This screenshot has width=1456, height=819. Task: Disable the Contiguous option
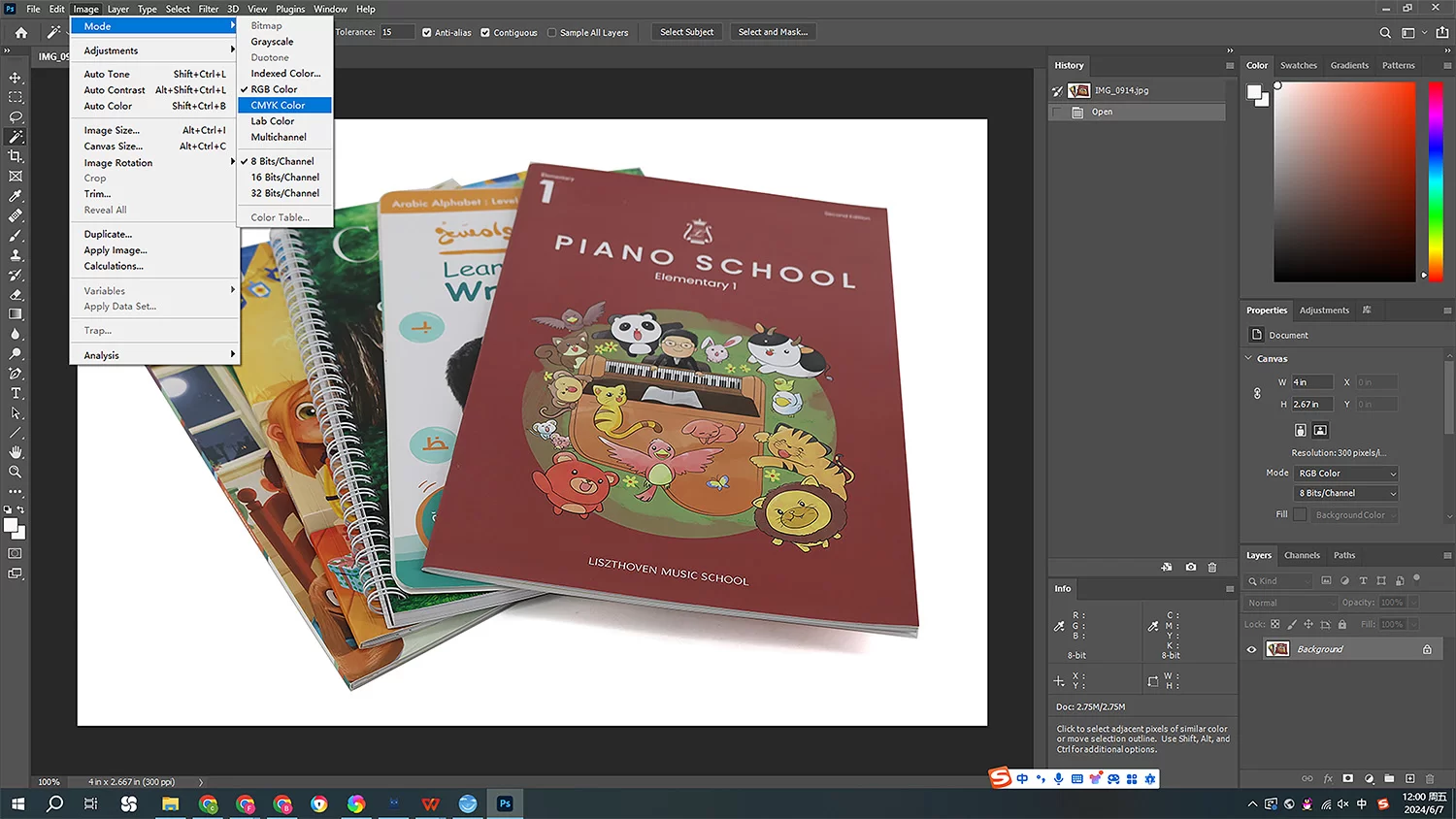pos(485,32)
